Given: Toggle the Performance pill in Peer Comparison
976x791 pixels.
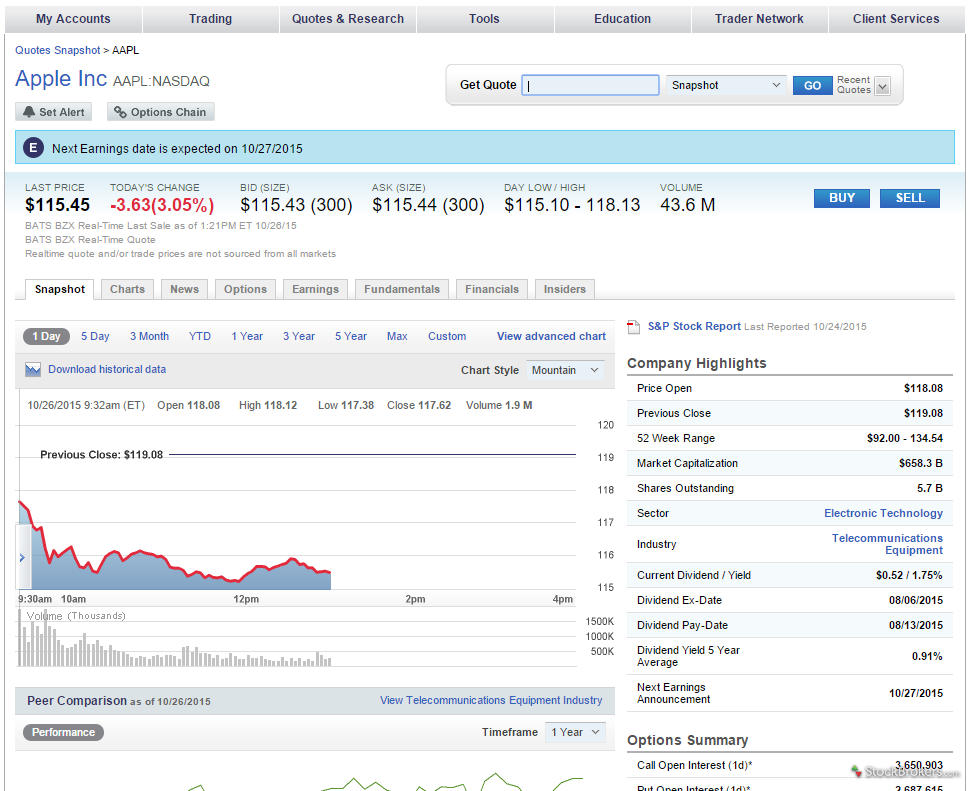Looking at the screenshot, I should point(63,732).
